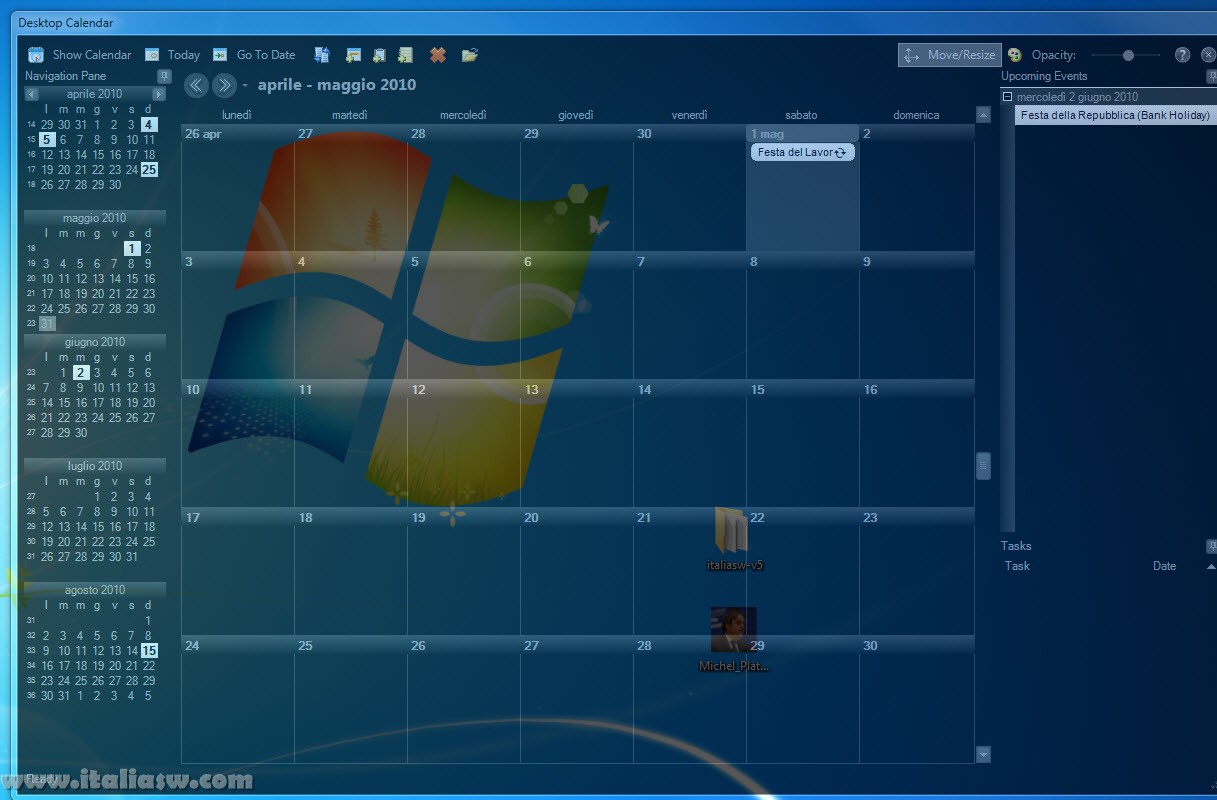Image resolution: width=1217 pixels, height=800 pixels.
Task: Click the lunedì column header
Action: tap(237, 115)
